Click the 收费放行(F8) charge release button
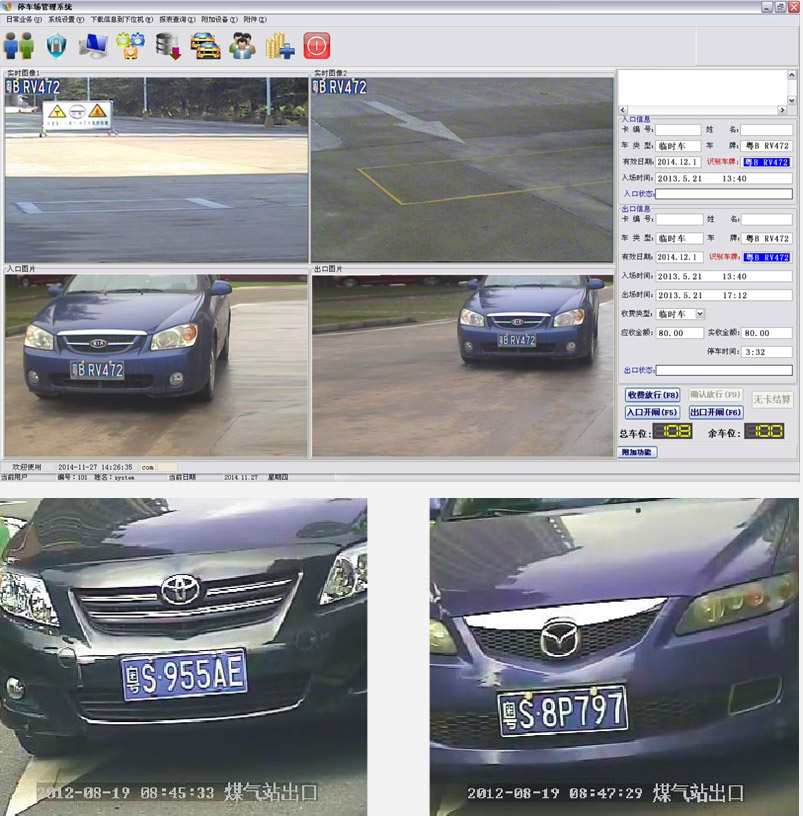 (652, 394)
